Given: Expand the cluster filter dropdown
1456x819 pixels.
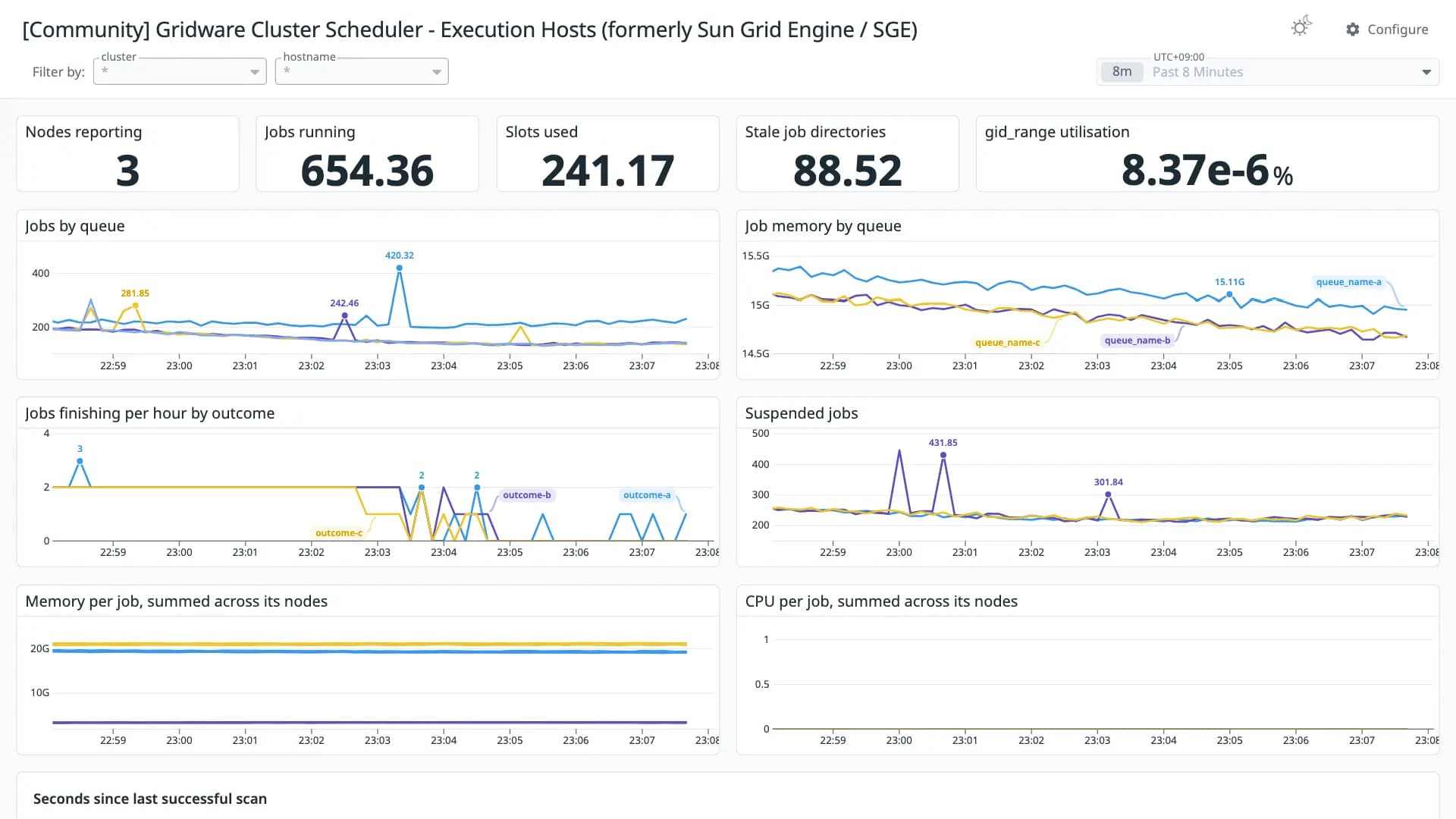Looking at the screenshot, I should [x=180, y=71].
